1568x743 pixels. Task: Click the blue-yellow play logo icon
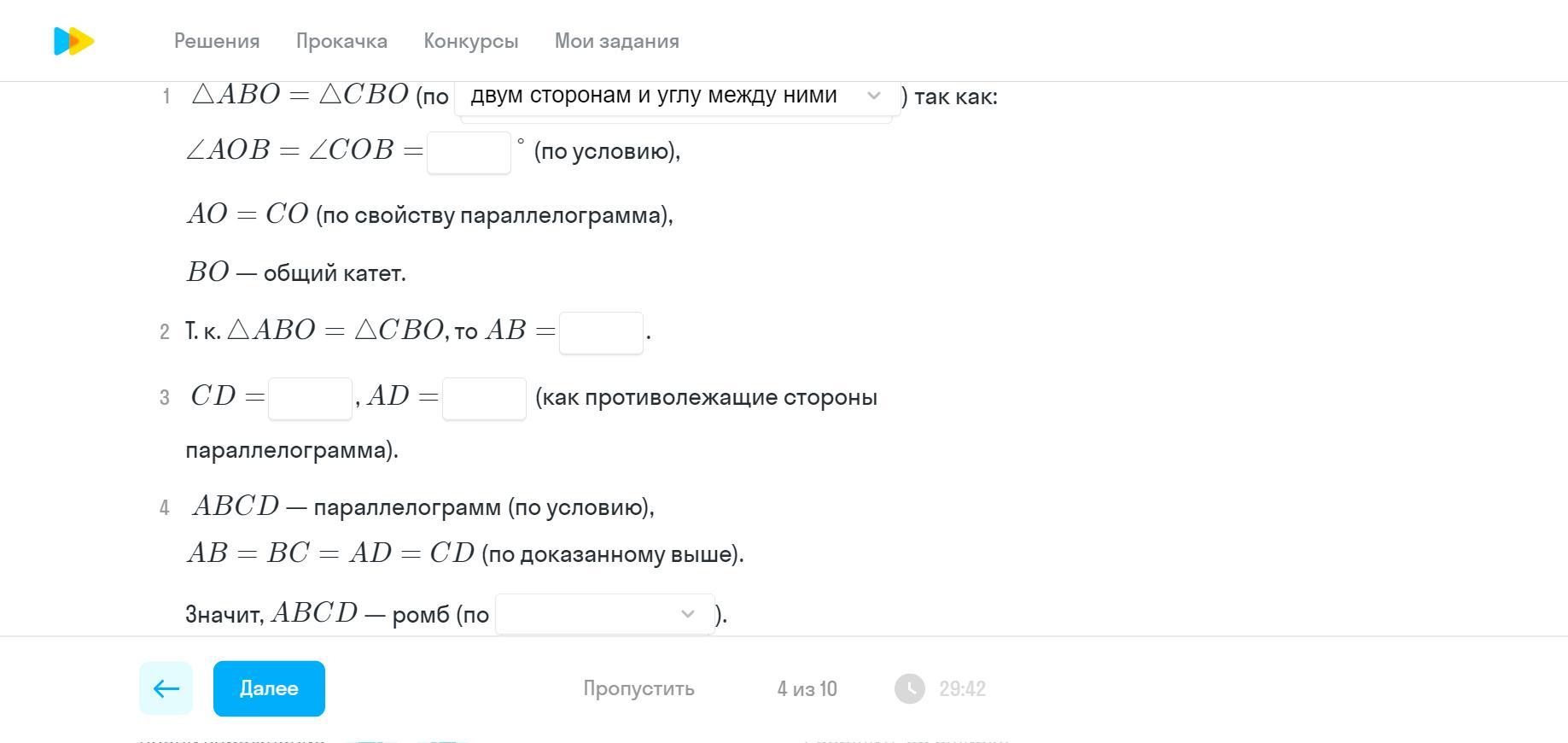[73, 41]
